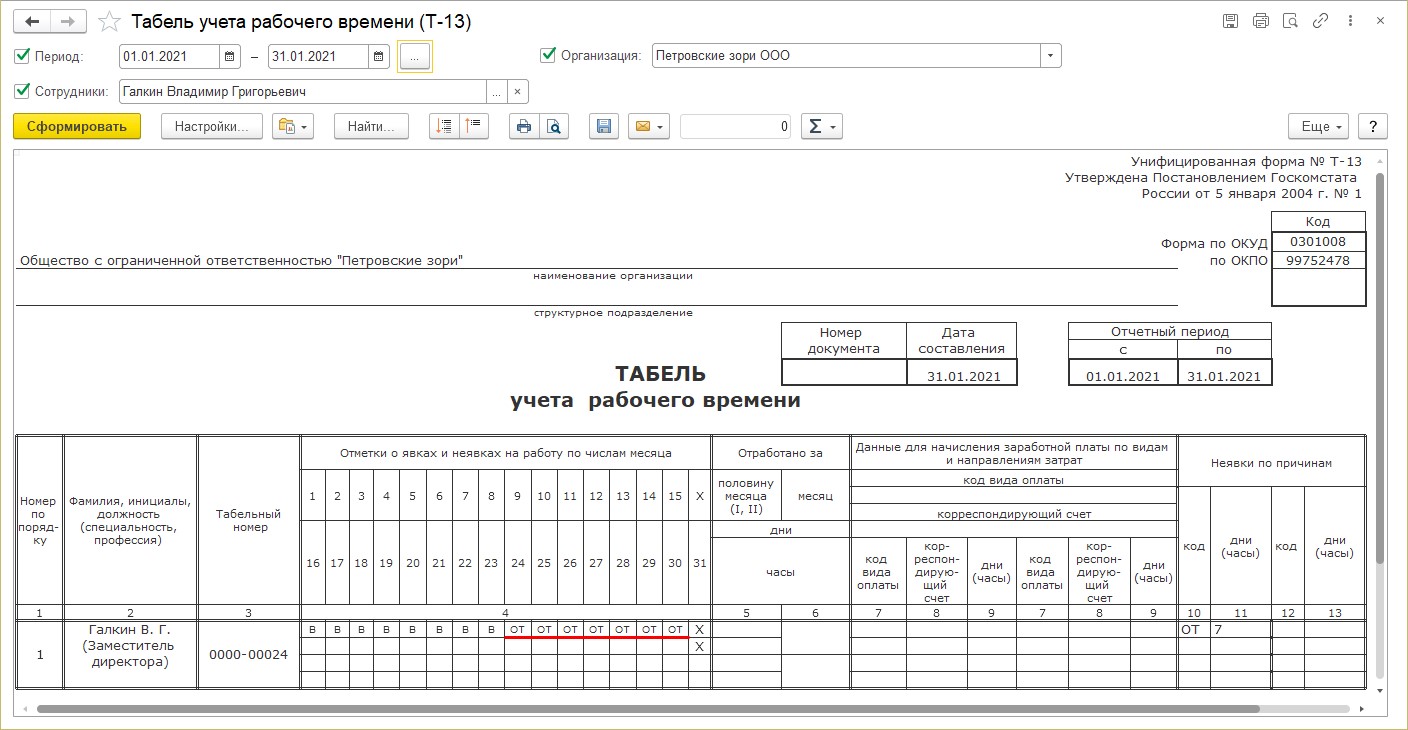
Task: Open the send by email dropdown
Action: tap(648, 126)
